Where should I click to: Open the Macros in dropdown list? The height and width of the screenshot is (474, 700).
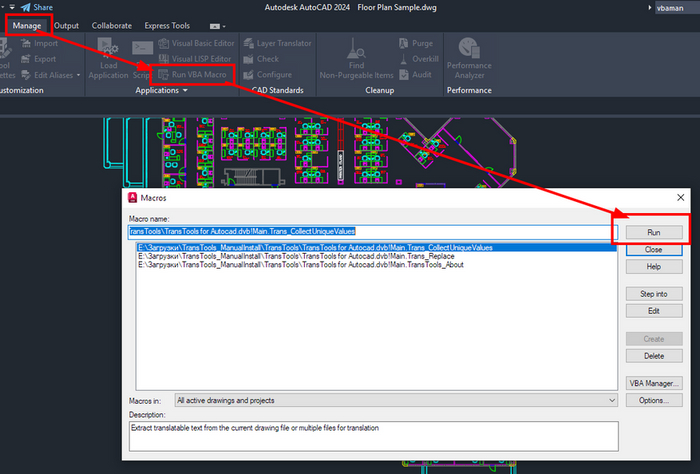396,400
